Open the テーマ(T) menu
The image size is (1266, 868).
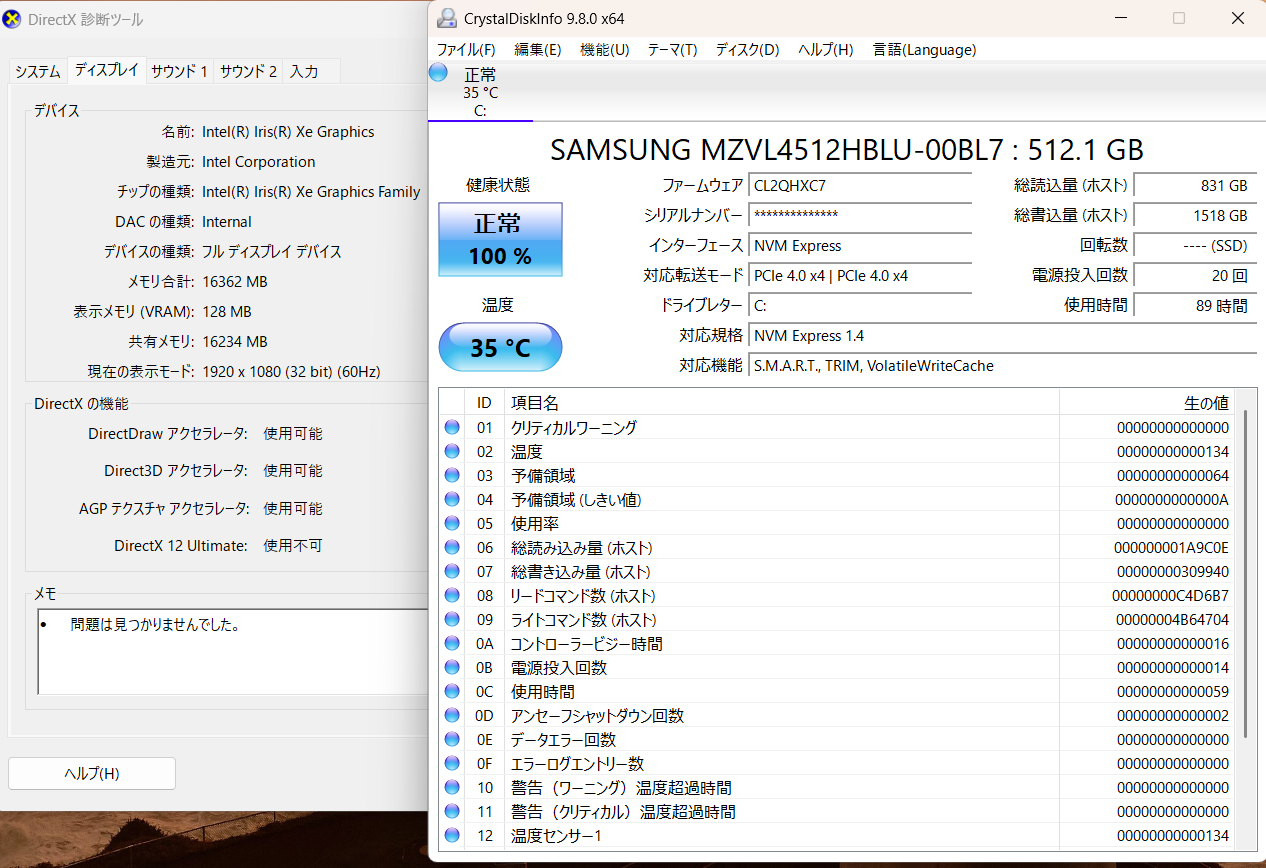672,49
